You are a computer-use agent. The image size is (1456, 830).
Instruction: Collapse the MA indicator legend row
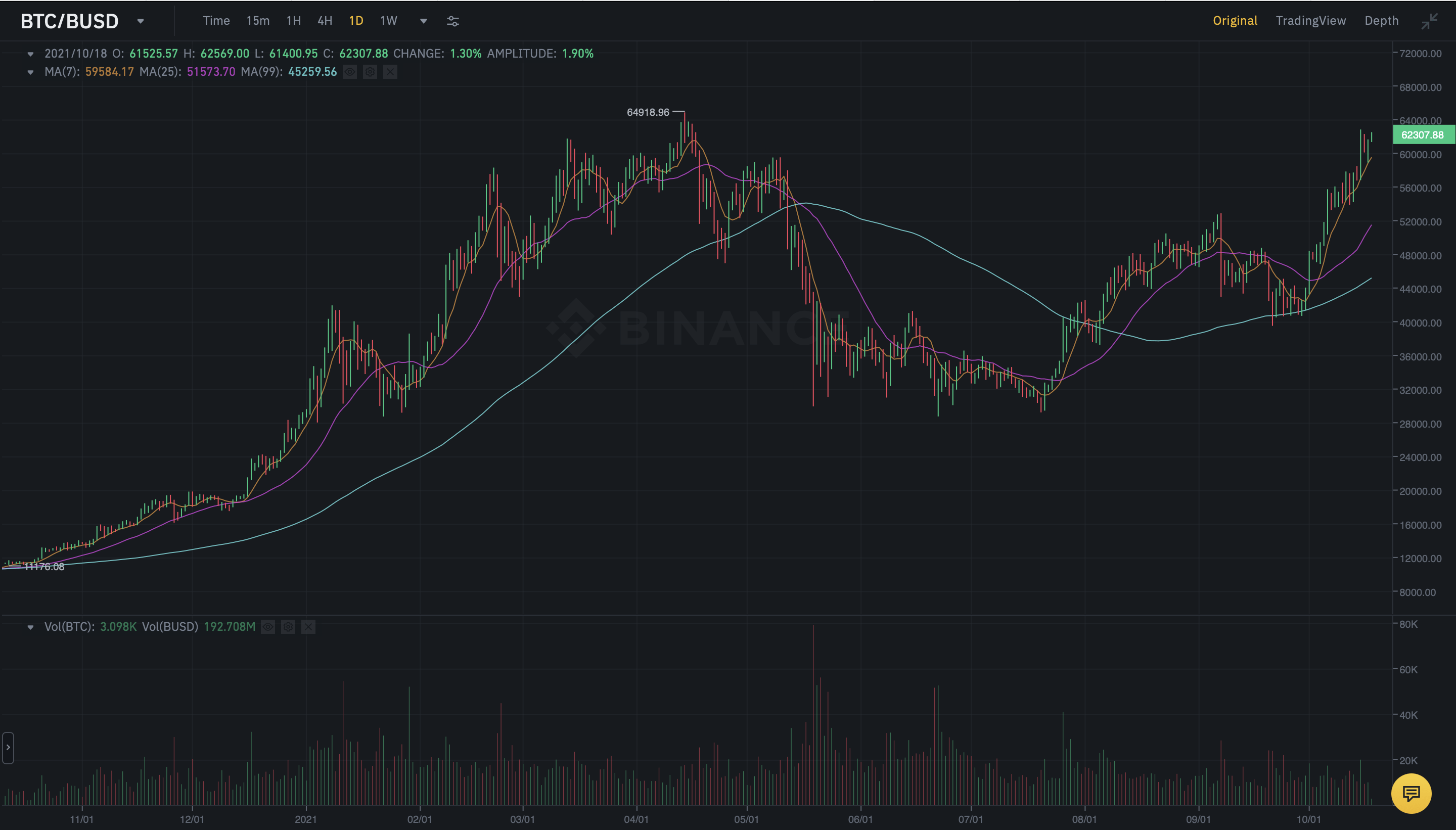(31, 72)
